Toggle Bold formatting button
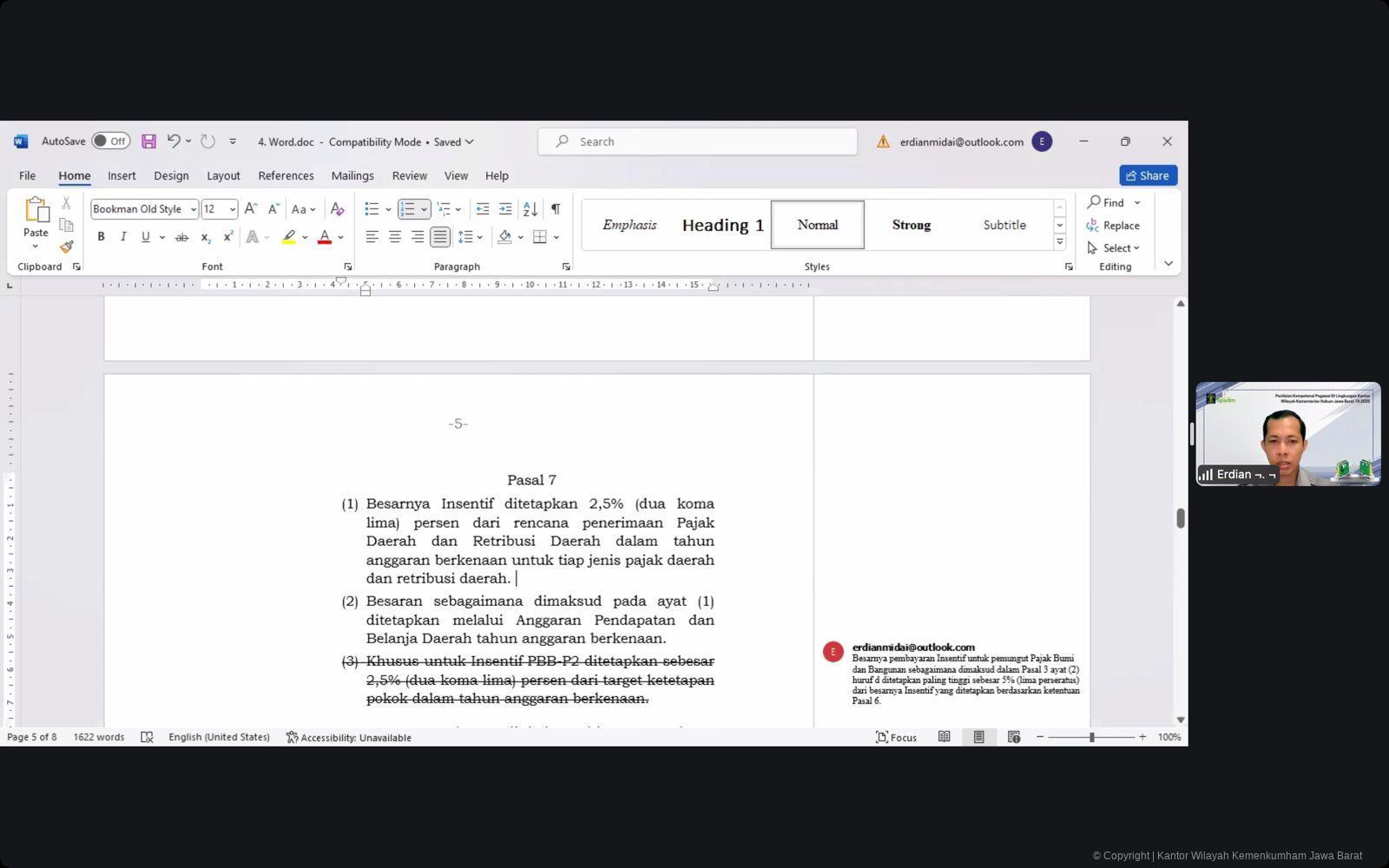The image size is (1389, 868). [x=101, y=237]
